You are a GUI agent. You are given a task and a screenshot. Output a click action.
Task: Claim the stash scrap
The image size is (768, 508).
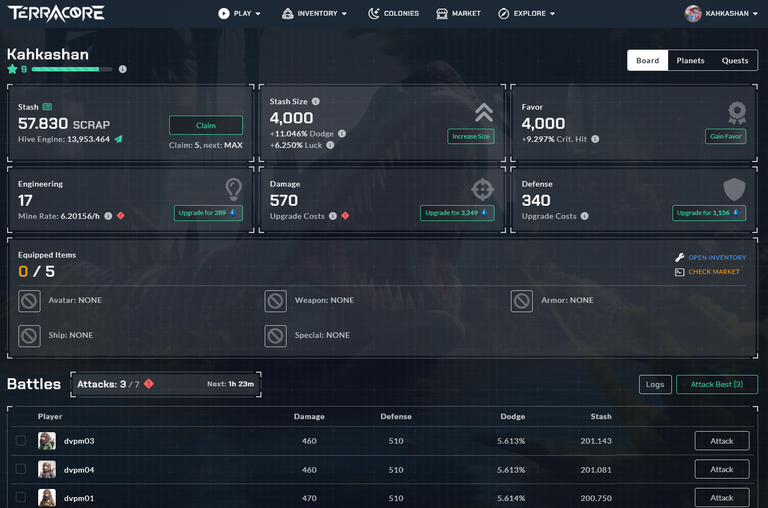206,125
